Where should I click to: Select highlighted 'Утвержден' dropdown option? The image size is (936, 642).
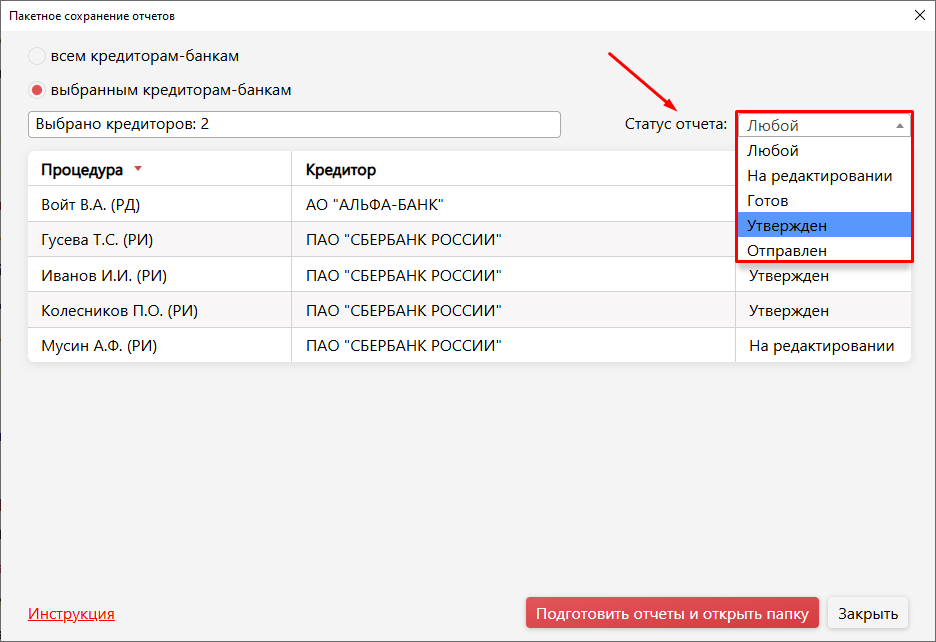pyautogui.click(x=786, y=226)
